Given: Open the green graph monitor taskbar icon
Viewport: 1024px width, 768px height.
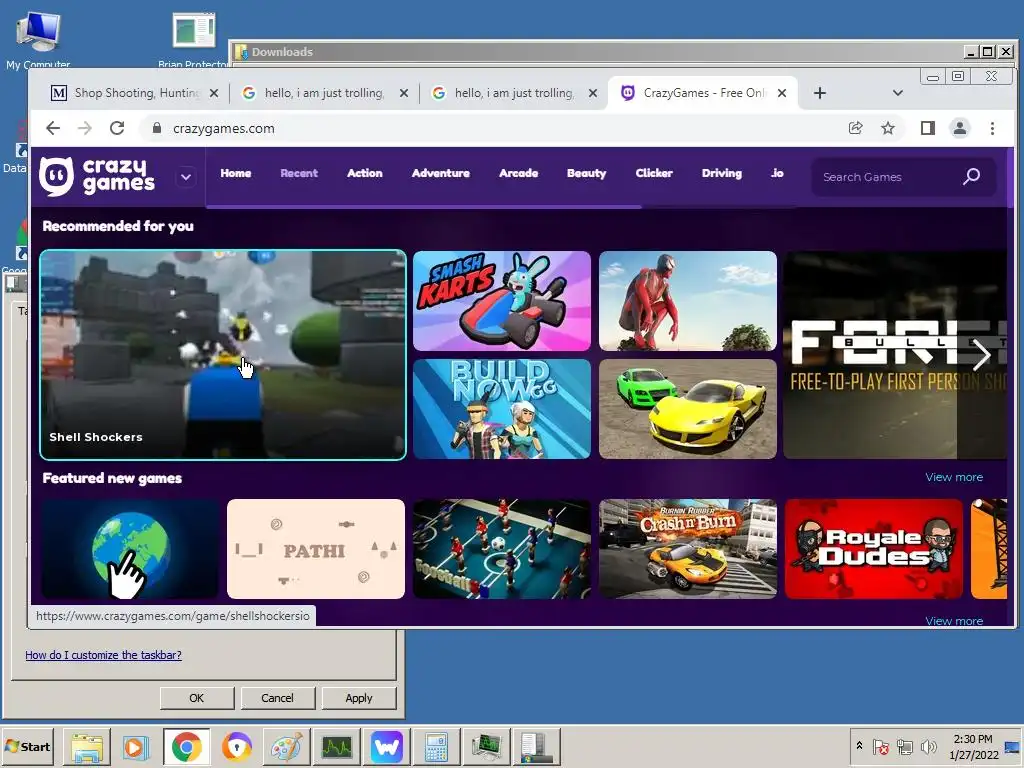Looking at the screenshot, I should (x=337, y=746).
